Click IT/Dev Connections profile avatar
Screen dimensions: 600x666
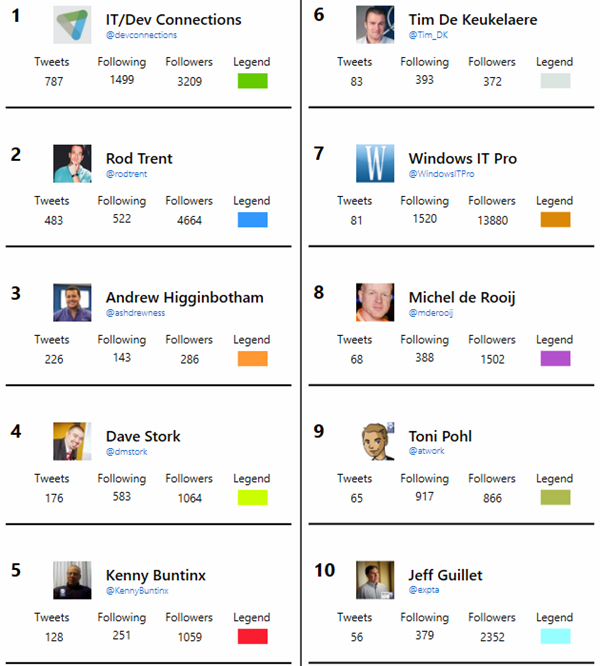coord(72,24)
